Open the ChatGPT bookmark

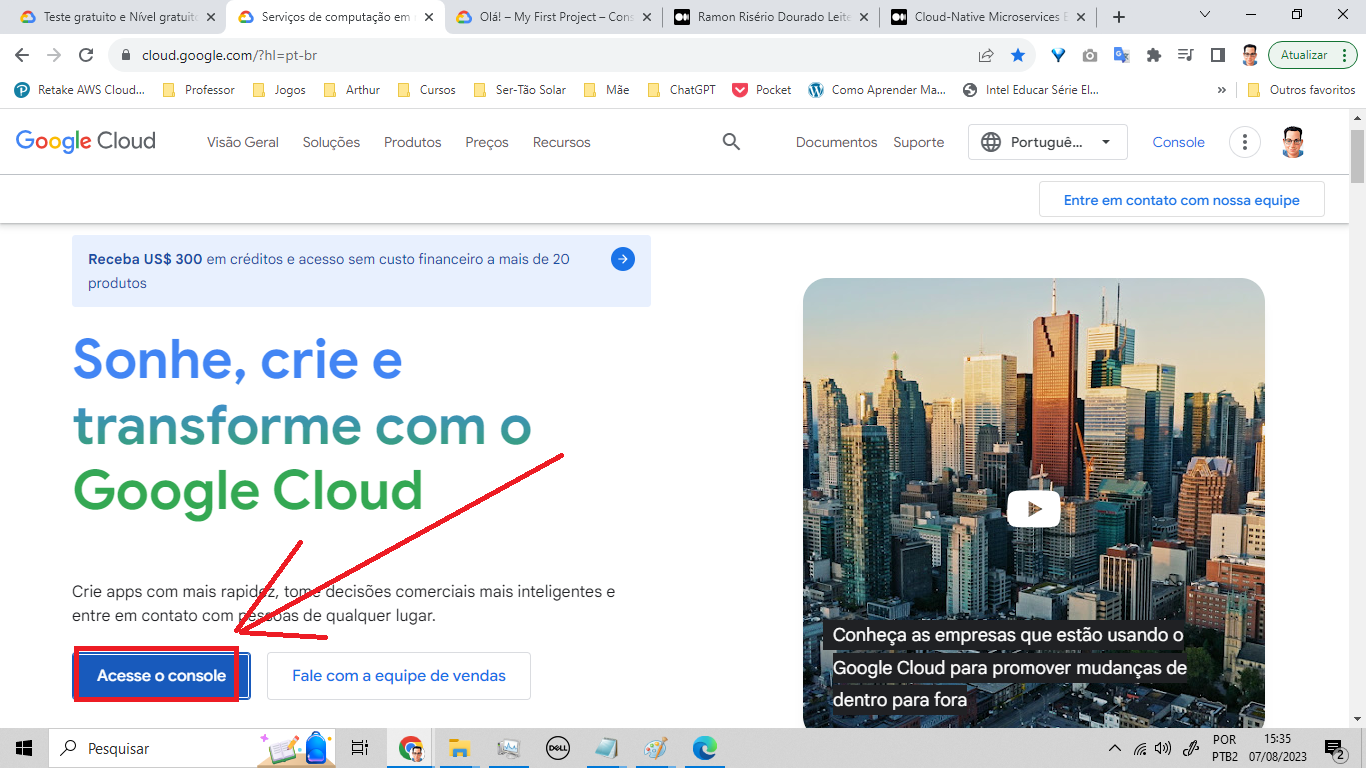[682, 90]
